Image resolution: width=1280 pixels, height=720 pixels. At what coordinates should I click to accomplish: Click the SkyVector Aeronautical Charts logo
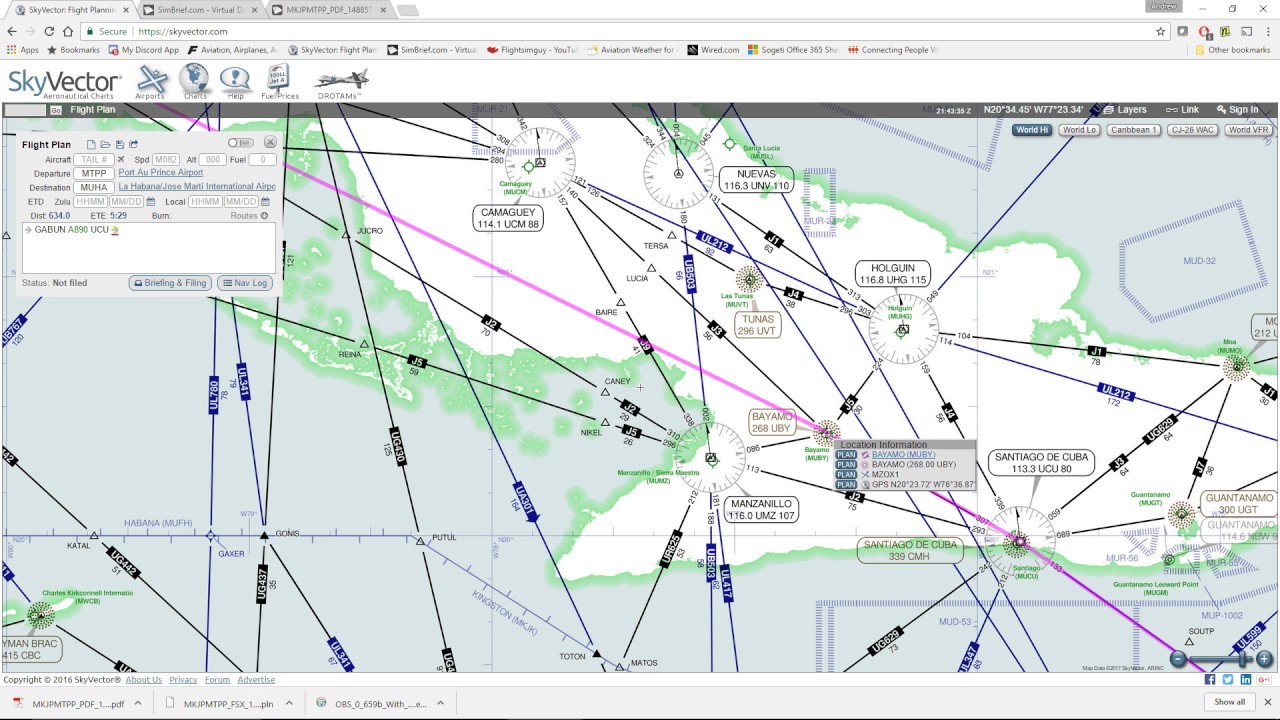pos(65,83)
